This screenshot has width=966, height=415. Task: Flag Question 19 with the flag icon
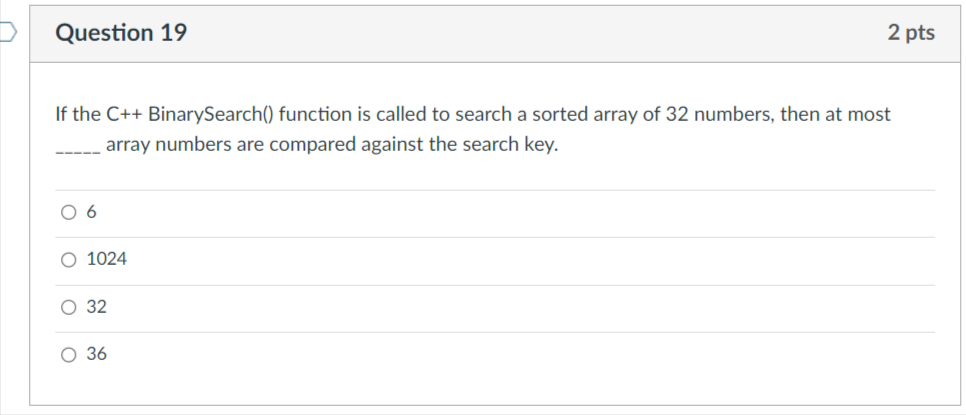pyautogui.click(x=7, y=33)
